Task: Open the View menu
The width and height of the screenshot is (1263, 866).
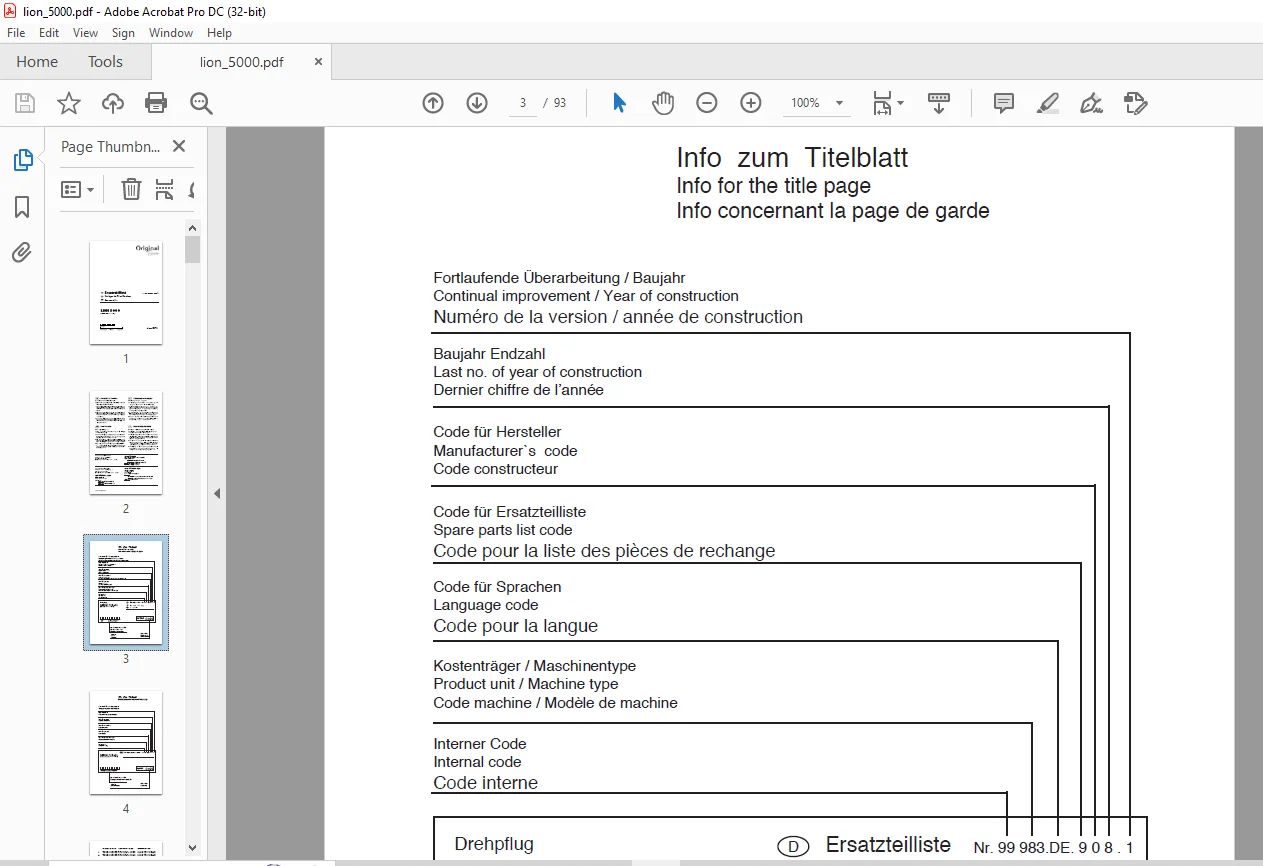Action: 85,33
